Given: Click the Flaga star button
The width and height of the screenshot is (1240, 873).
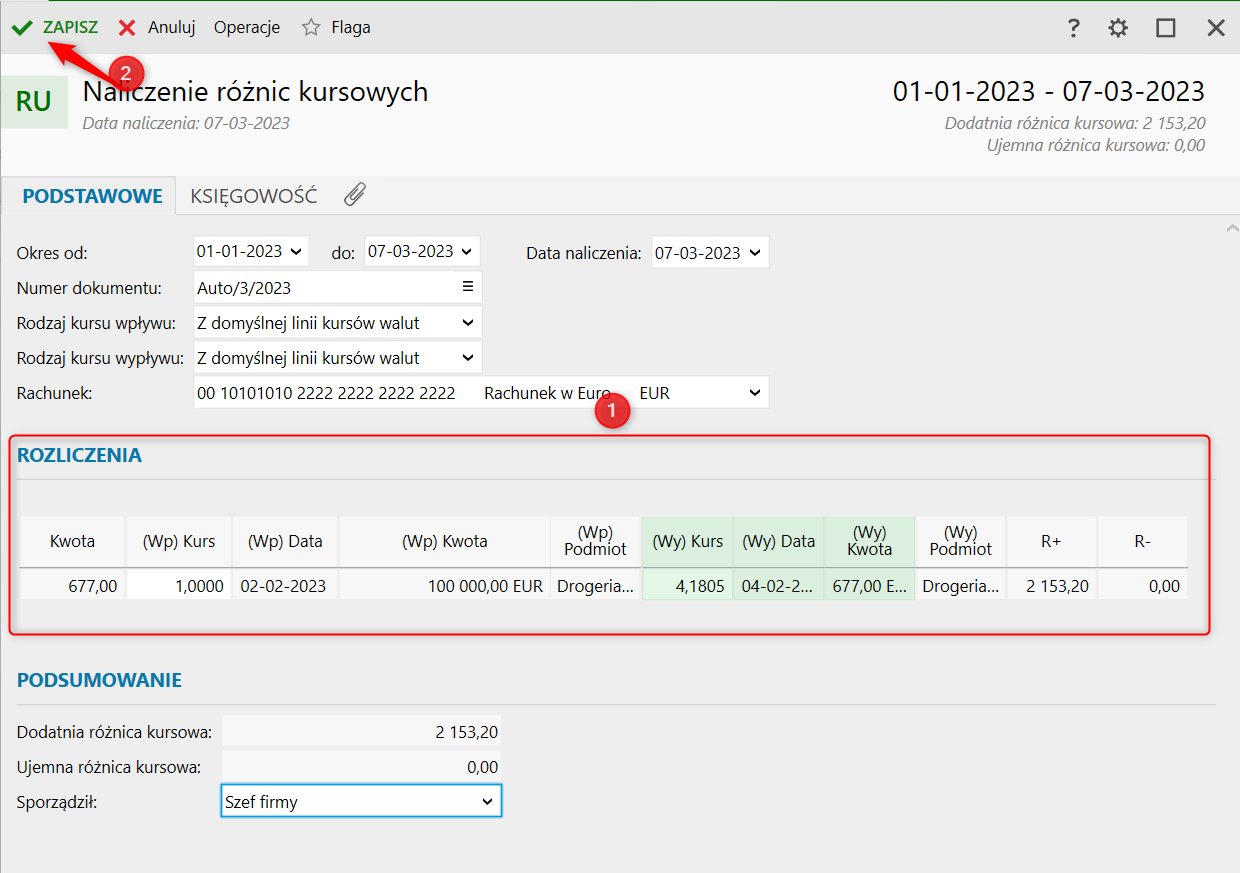Looking at the screenshot, I should click(336, 28).
